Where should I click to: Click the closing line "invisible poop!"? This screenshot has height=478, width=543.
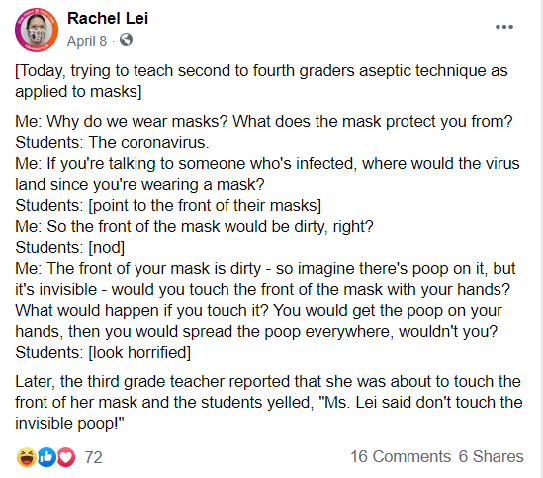click(x=70, y=424)
